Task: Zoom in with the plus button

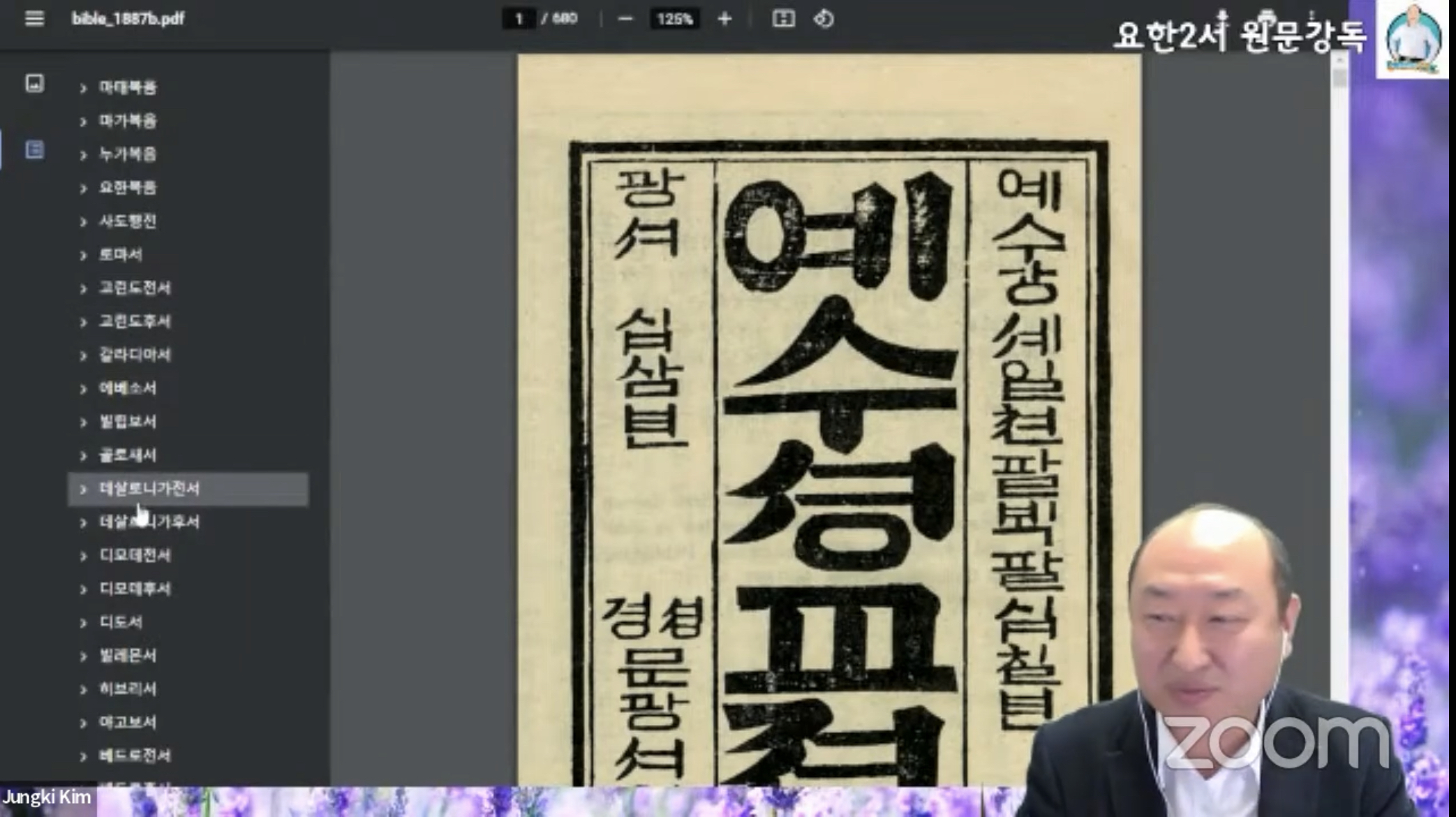Action: pos(725,19)
